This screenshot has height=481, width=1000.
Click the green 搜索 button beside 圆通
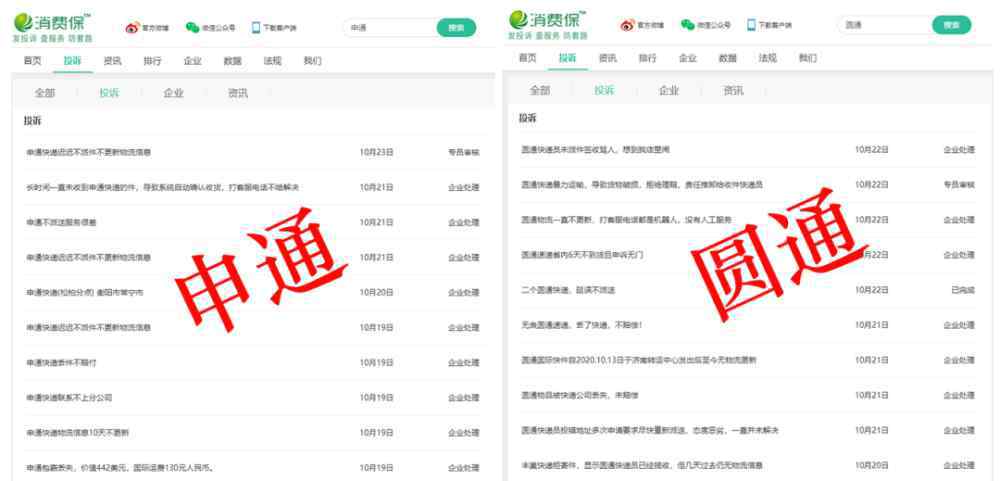(952, 25)
